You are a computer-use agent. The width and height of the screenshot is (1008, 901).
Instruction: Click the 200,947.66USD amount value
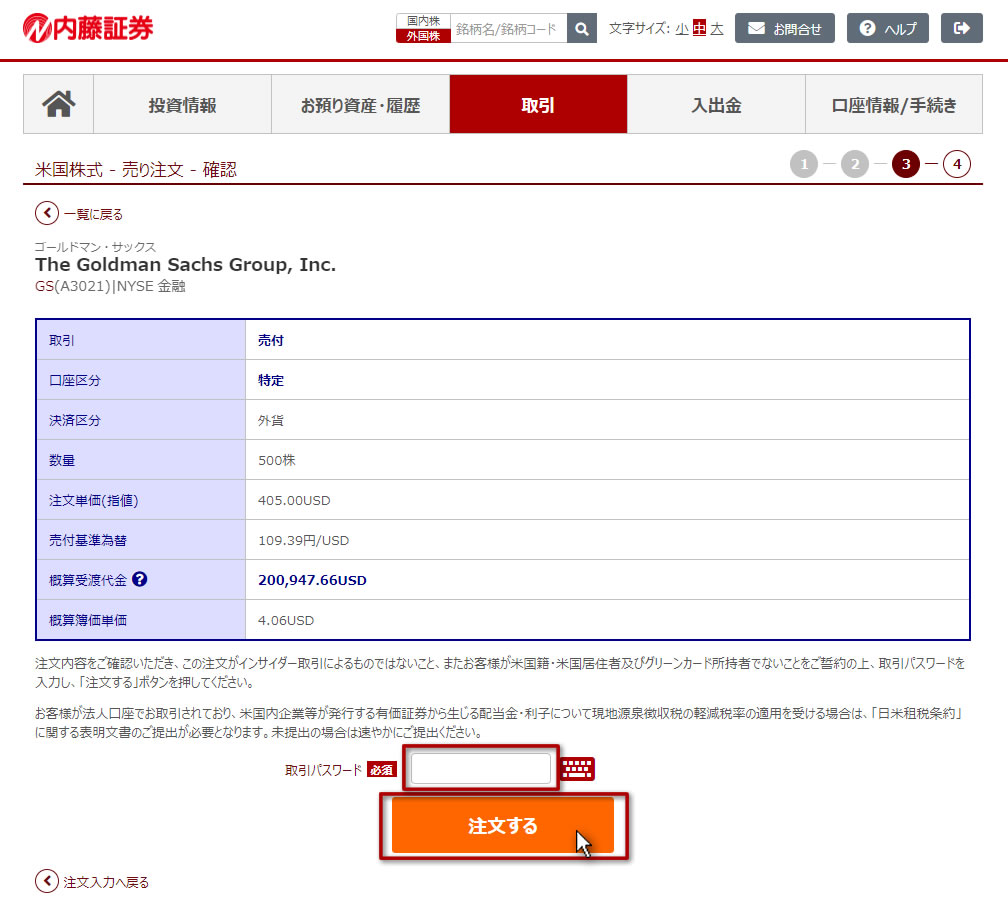point(312,580)
